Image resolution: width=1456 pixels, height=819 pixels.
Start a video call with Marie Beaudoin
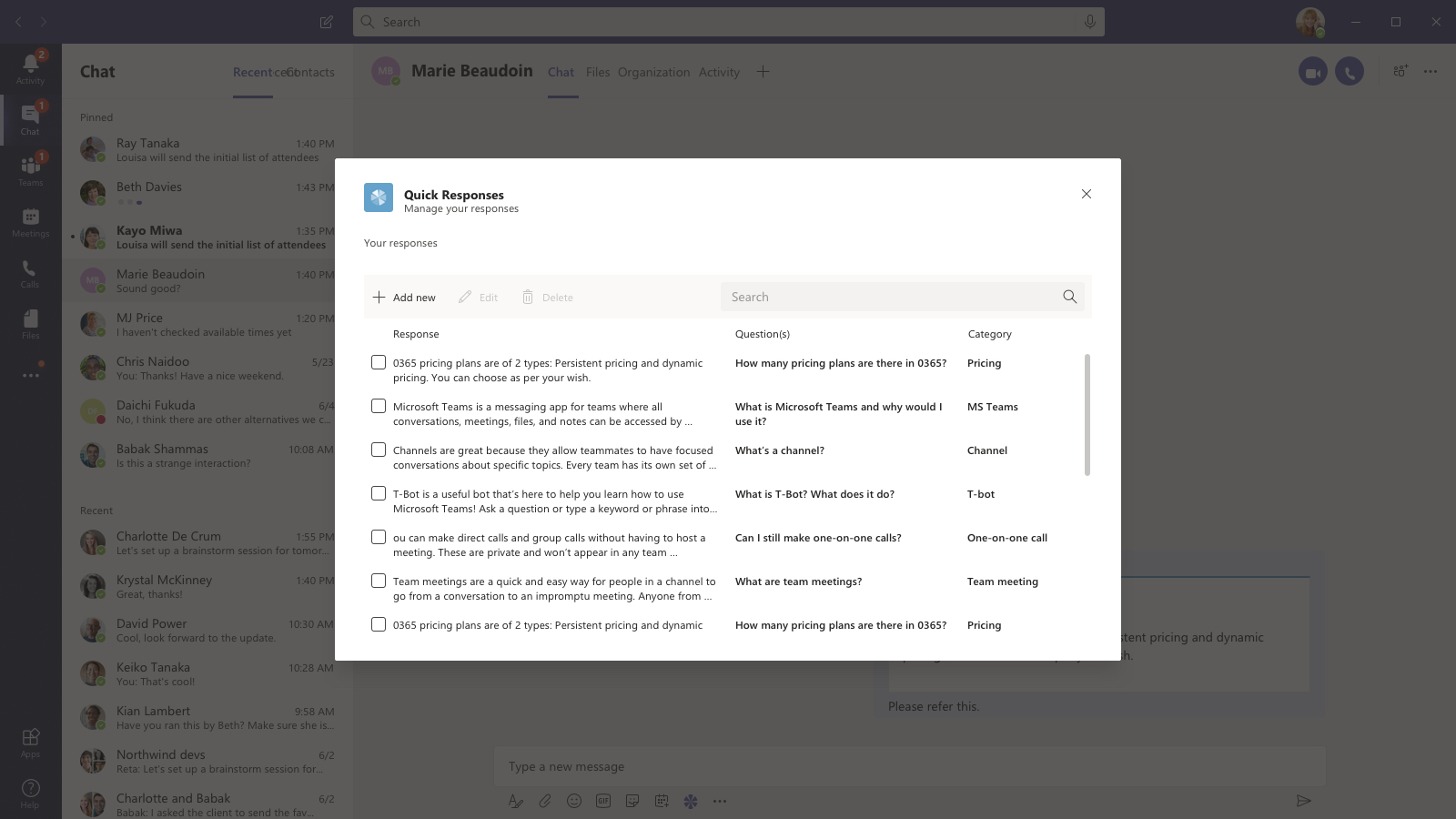(x=1312, y=70)
